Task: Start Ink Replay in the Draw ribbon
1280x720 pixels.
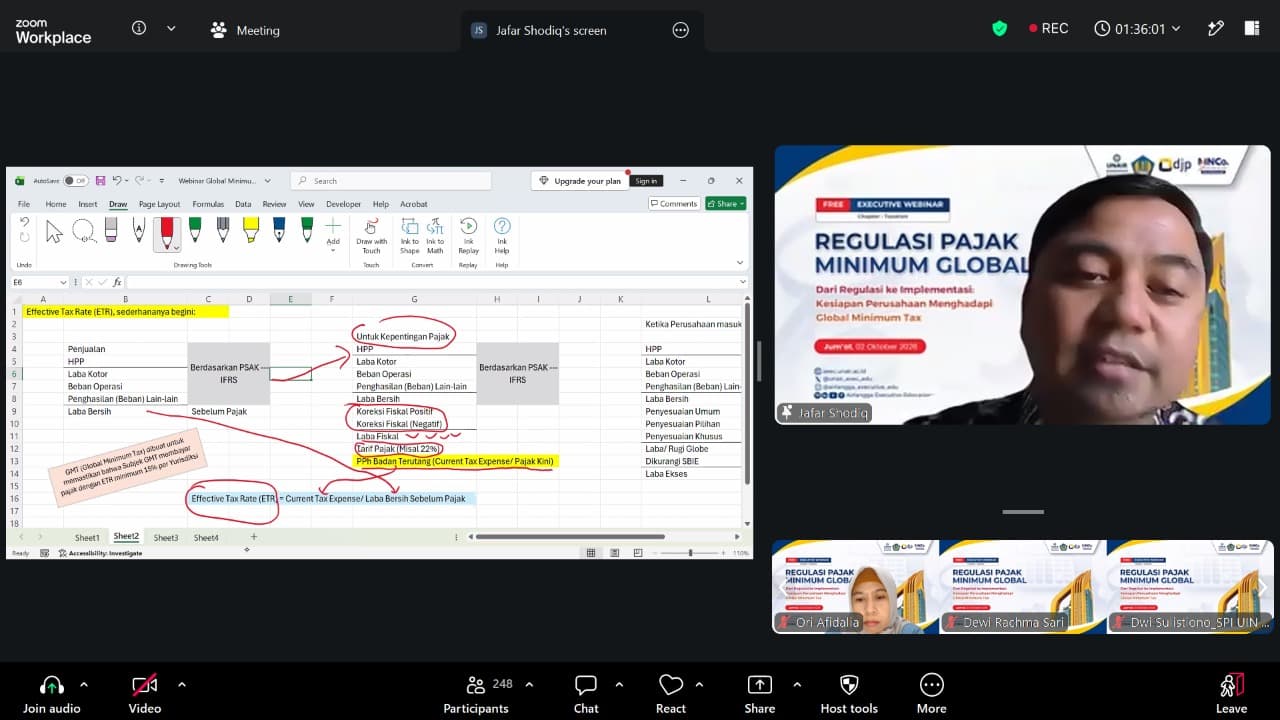Action: point(468,236)
